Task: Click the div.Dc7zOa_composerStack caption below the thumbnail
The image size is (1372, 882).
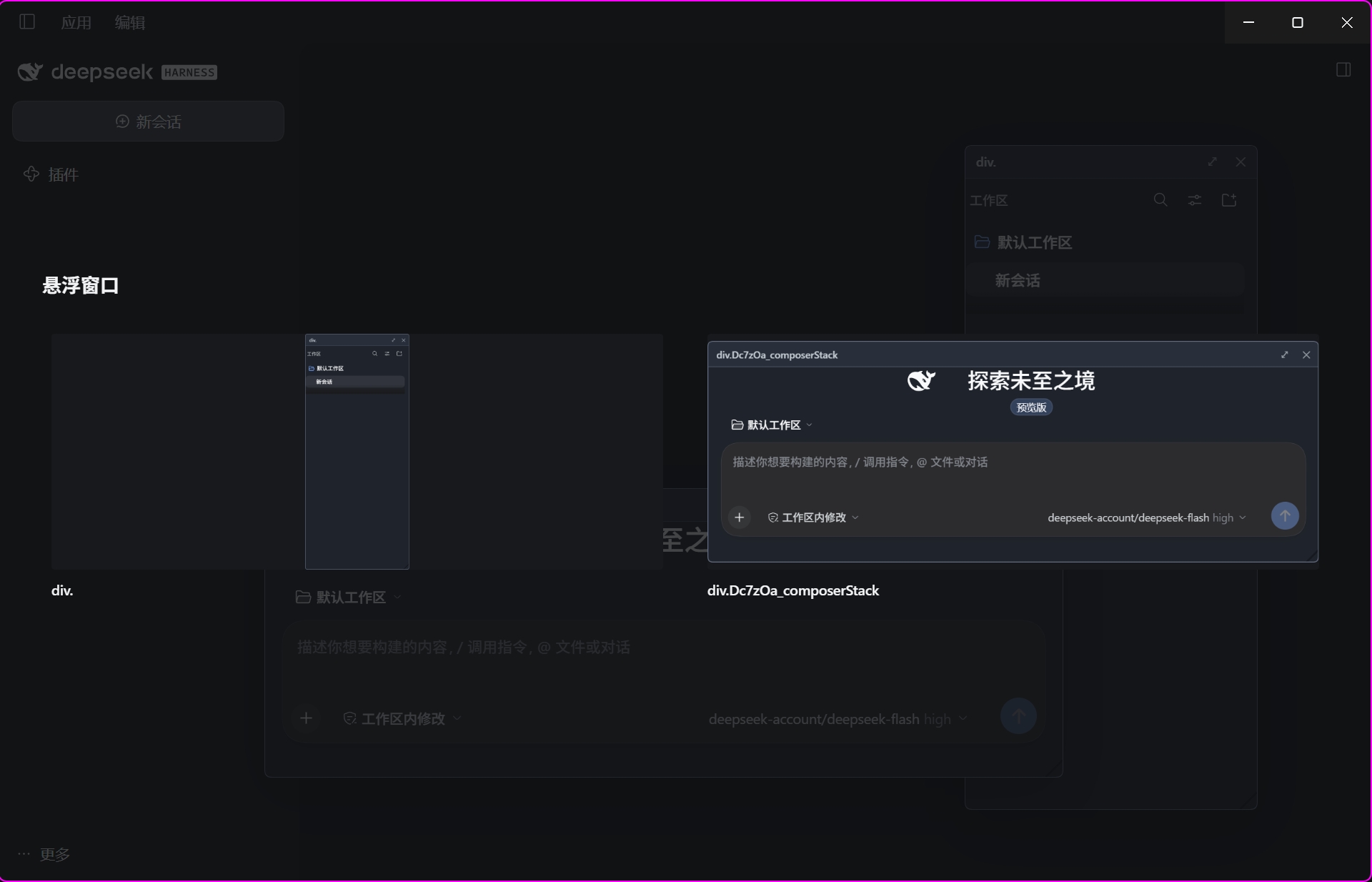Action: 793,591
